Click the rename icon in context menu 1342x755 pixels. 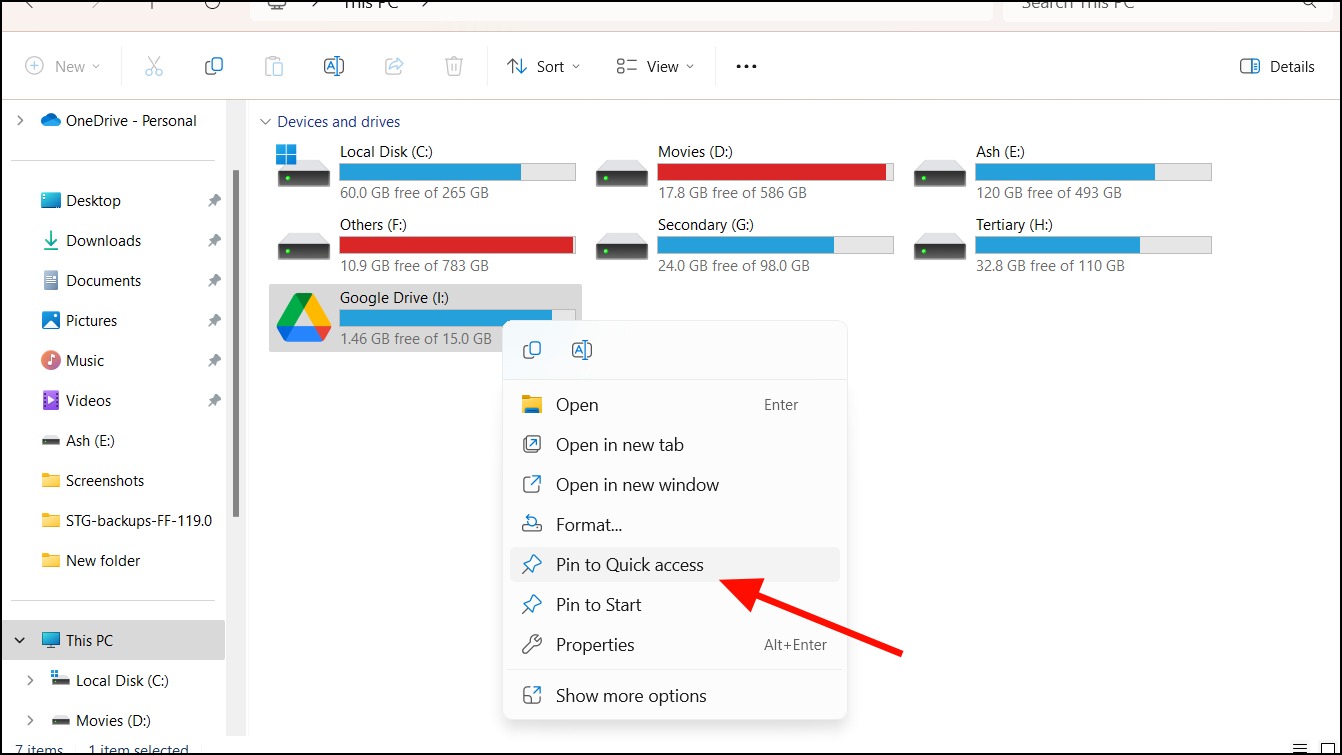point(581,350)
